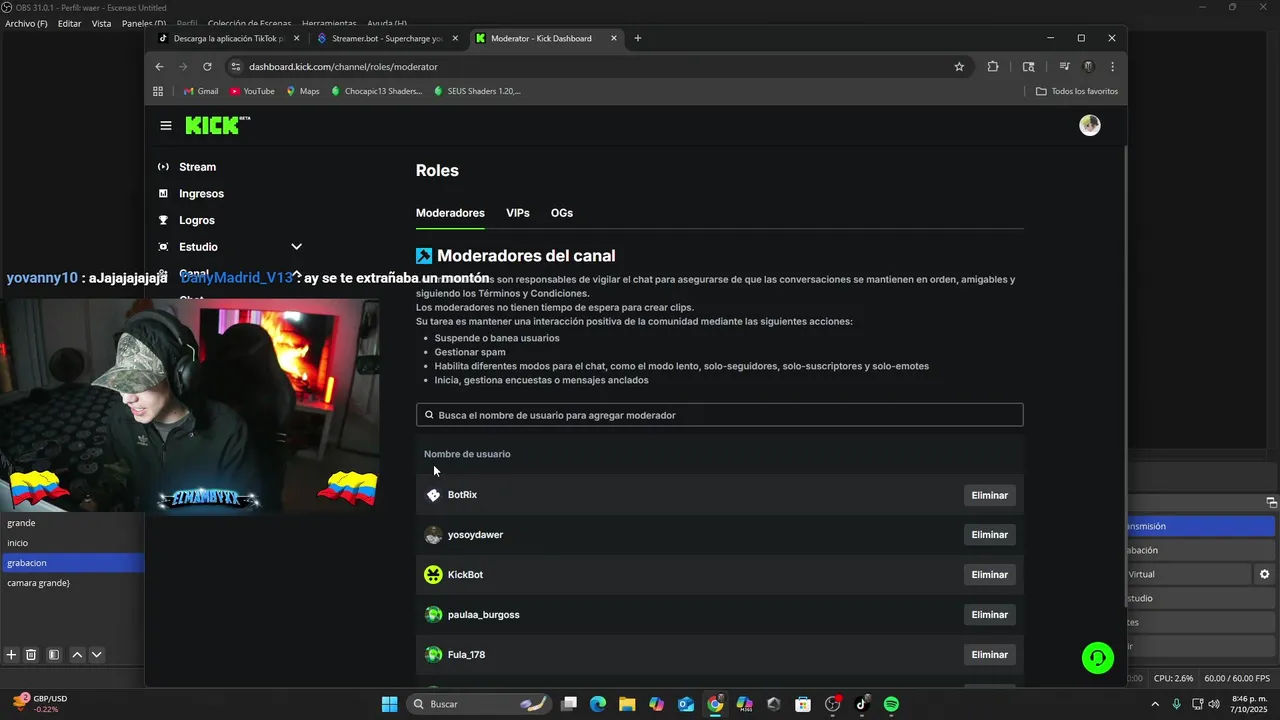Viewport: 1280px width, 720px height.
Task: Open TikTok app from the taskbar
Action: (862, 704)
